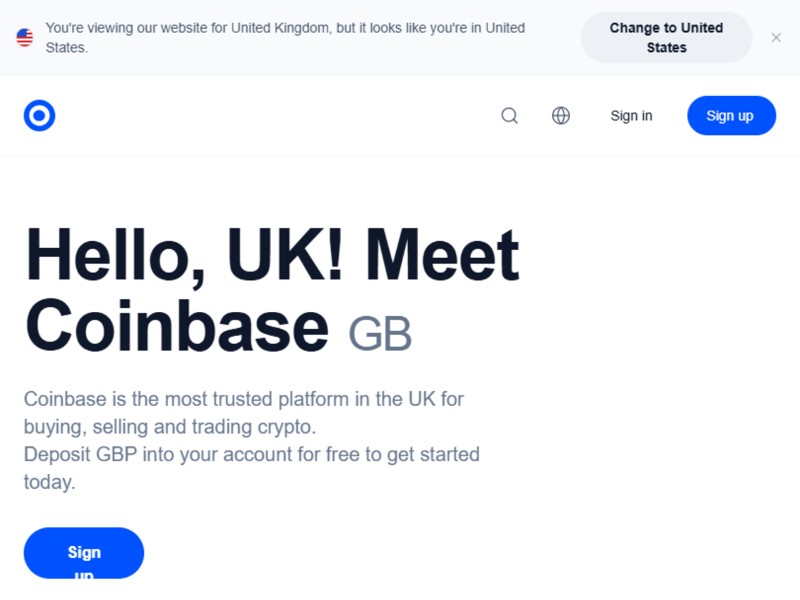The width and height of the screenshot is (800, 600).
Task: Click the Coinbase logo icon
Action: click(39, 116)
